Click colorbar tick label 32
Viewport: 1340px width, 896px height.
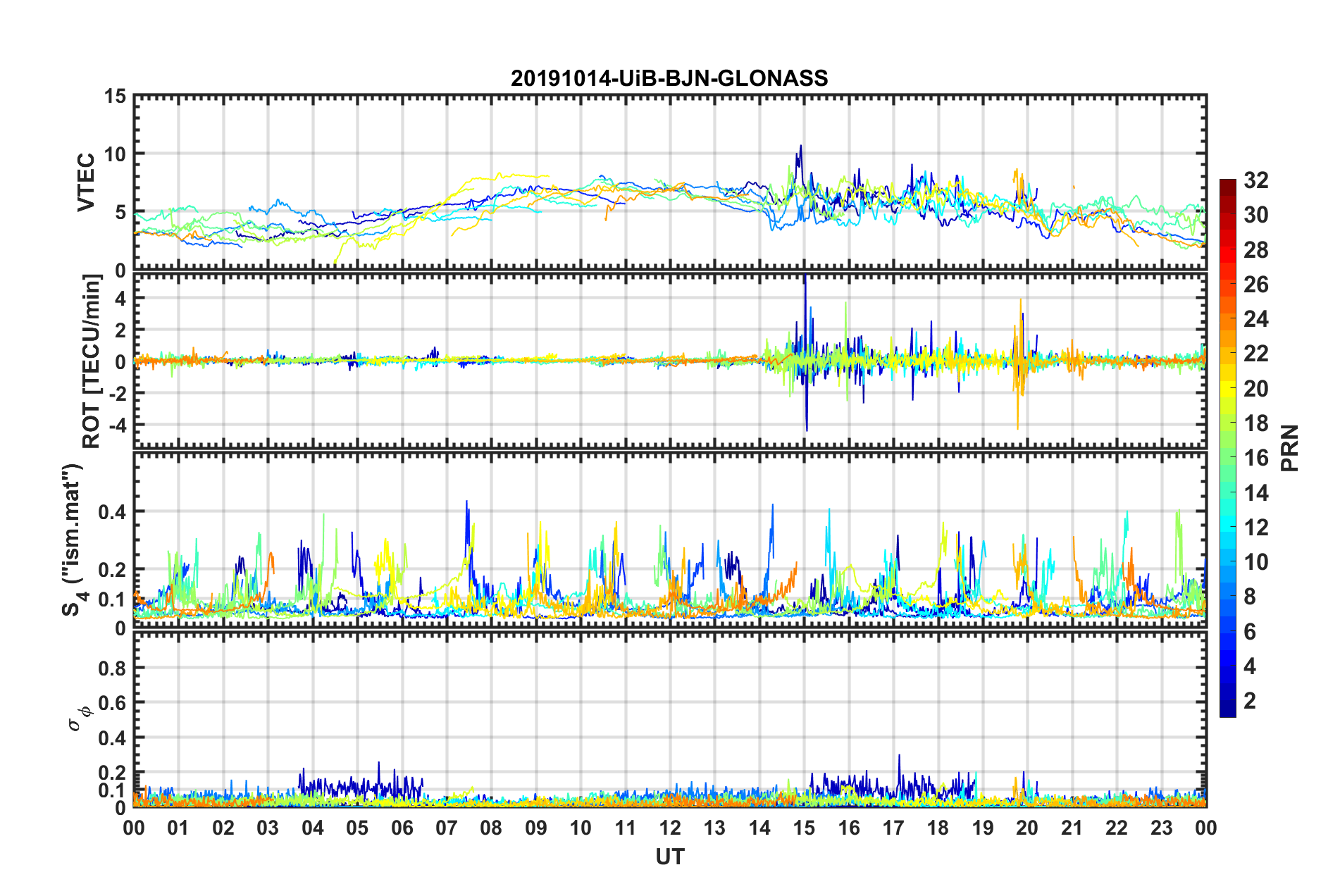(x=1255, y=180)
